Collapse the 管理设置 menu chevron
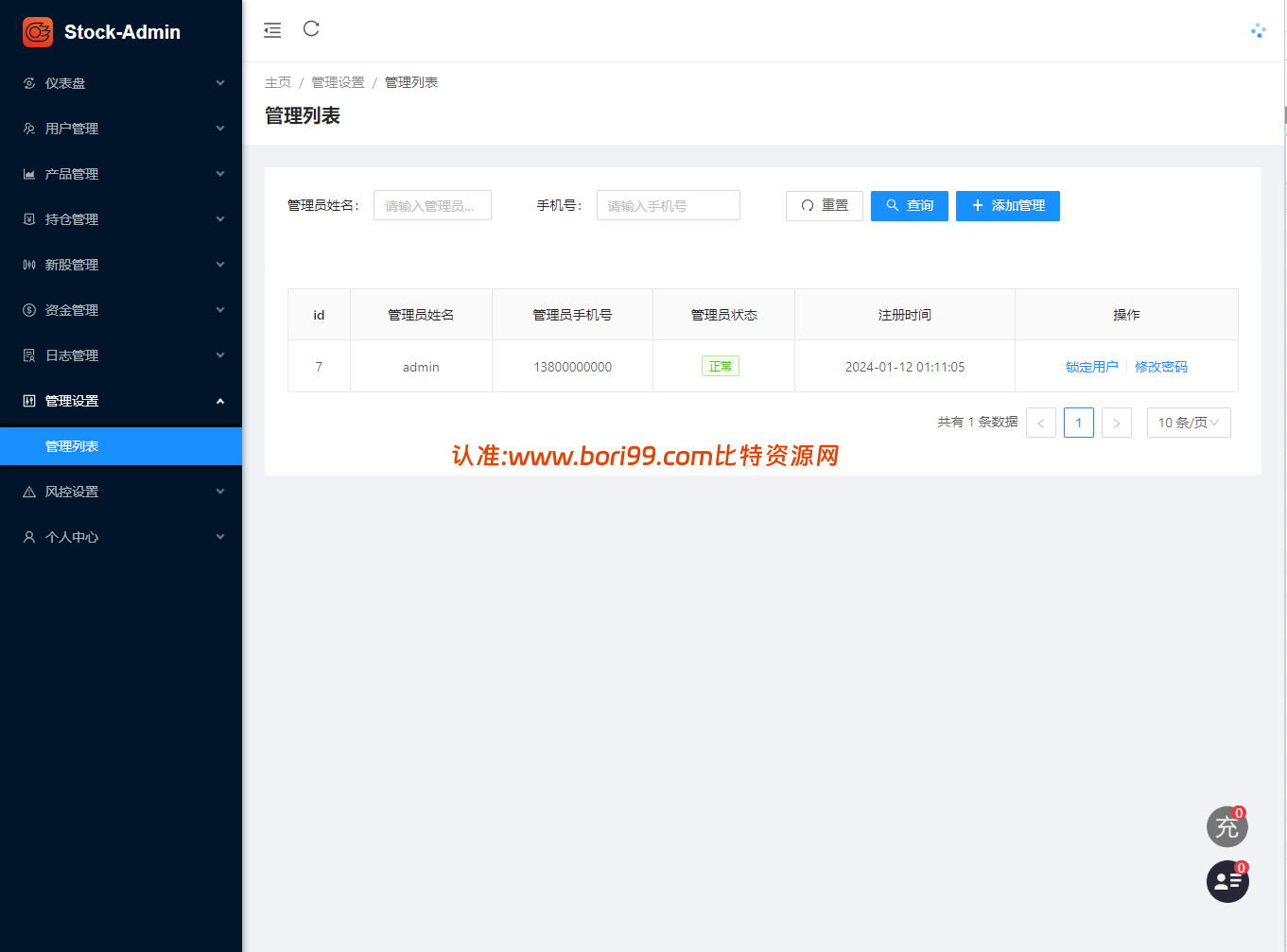Screen dimensions: 1287x952 coord(220,401)
